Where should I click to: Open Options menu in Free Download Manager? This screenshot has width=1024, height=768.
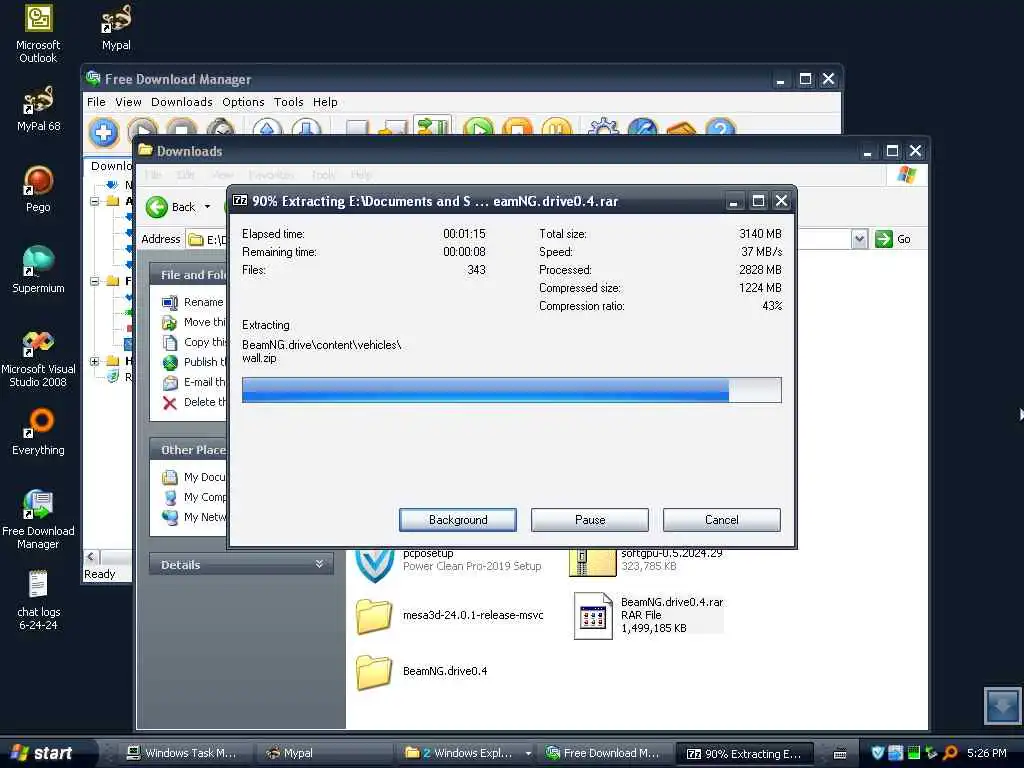tap(243, 102)
